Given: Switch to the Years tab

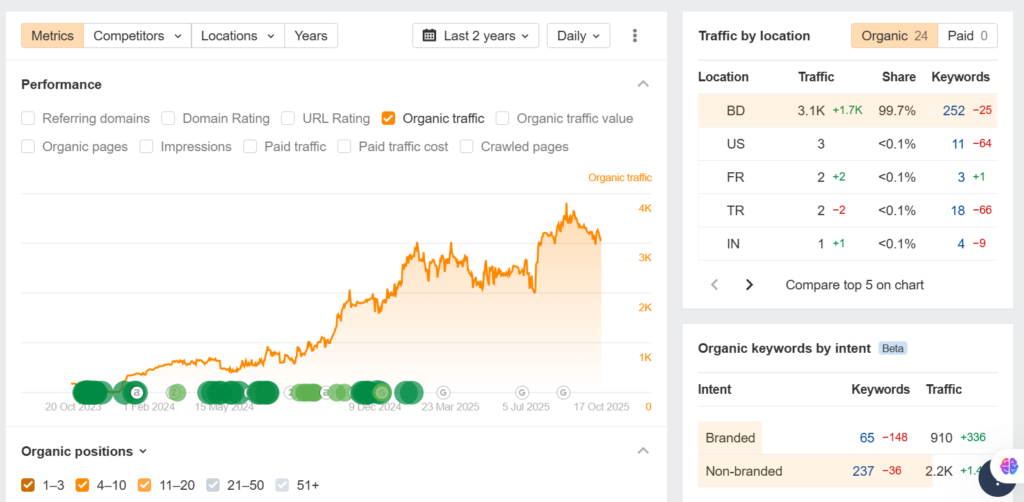Looking at the screenshot, I should 311,36.
